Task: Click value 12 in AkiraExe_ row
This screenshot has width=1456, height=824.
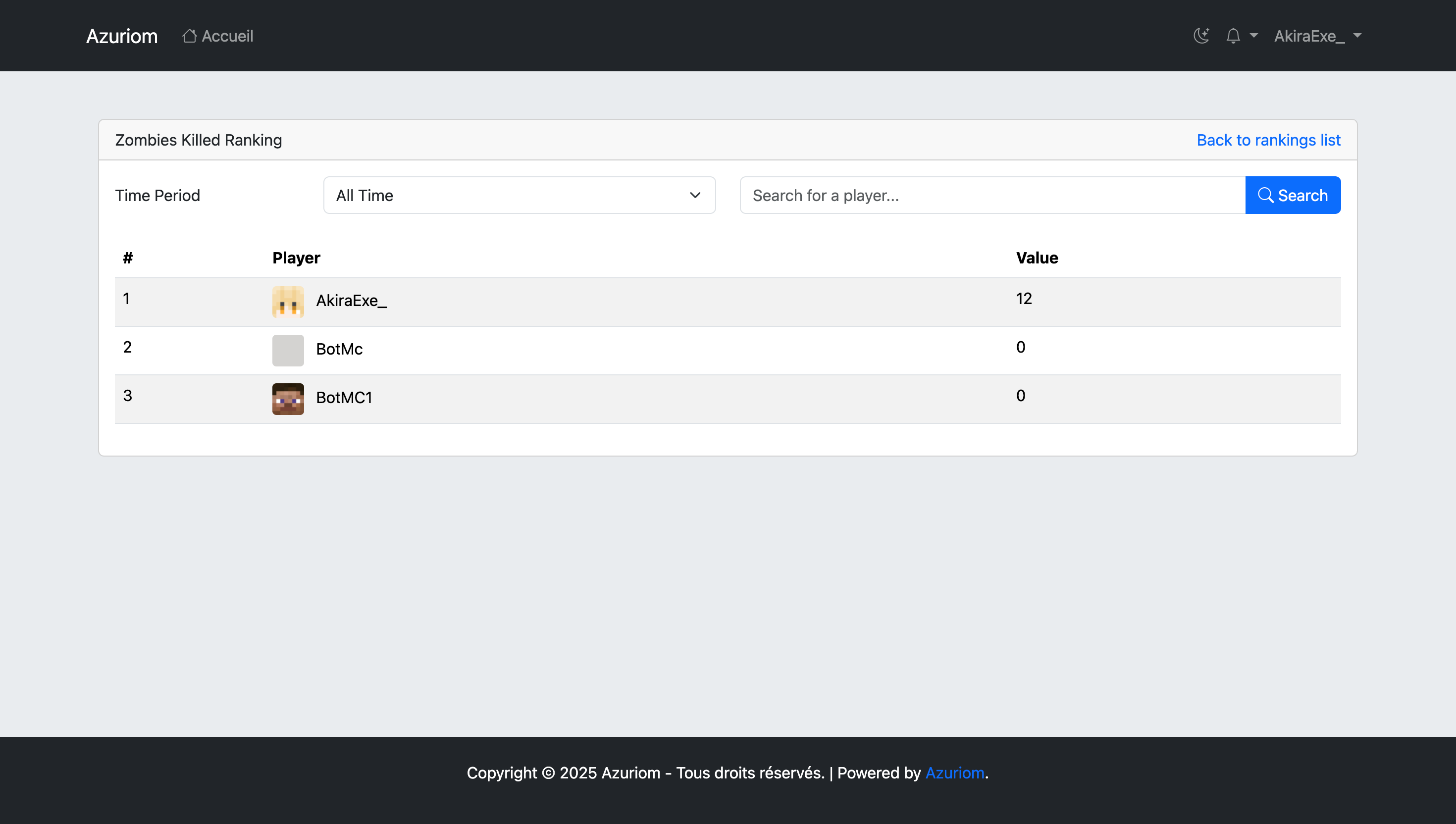Action: pyautogui.click(x=1024, y=298)
